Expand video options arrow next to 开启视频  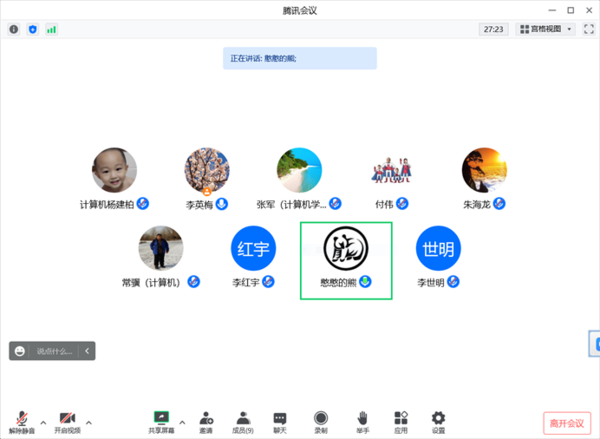pos(89,423)
